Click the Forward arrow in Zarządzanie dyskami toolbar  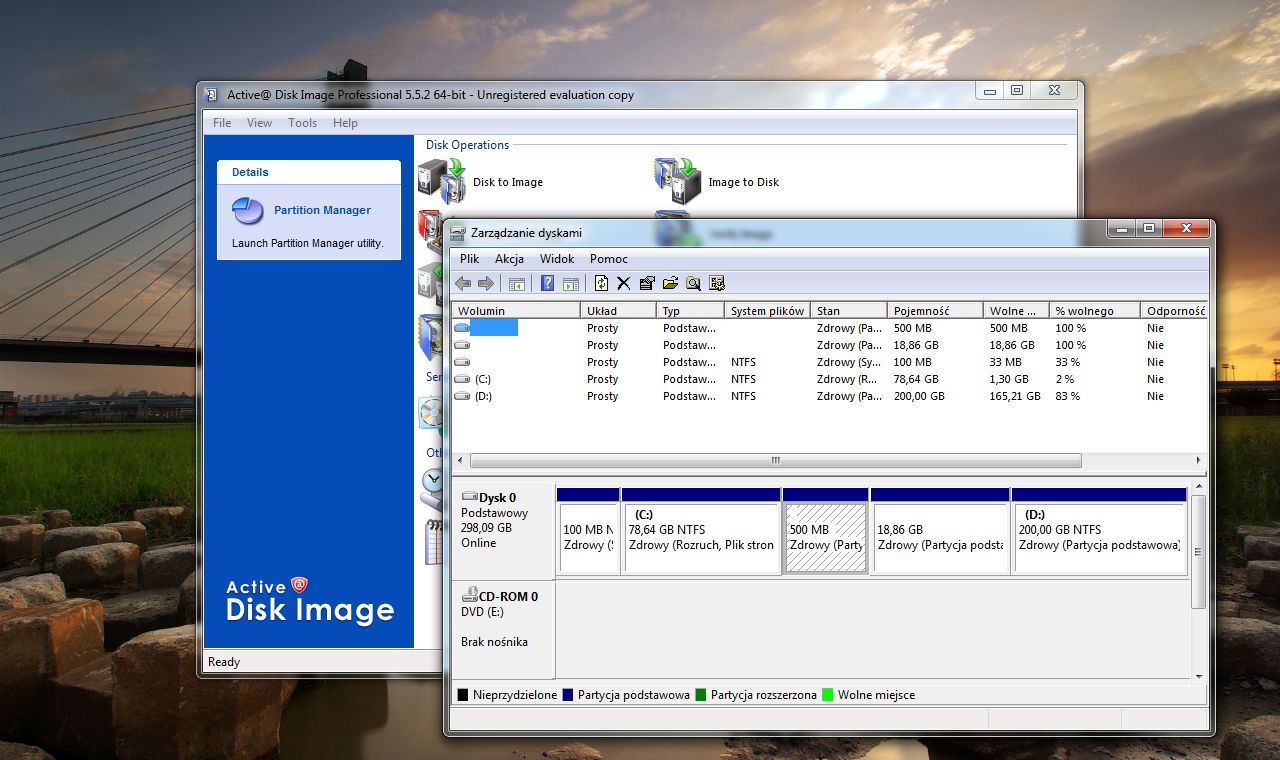tap(486, 284)
